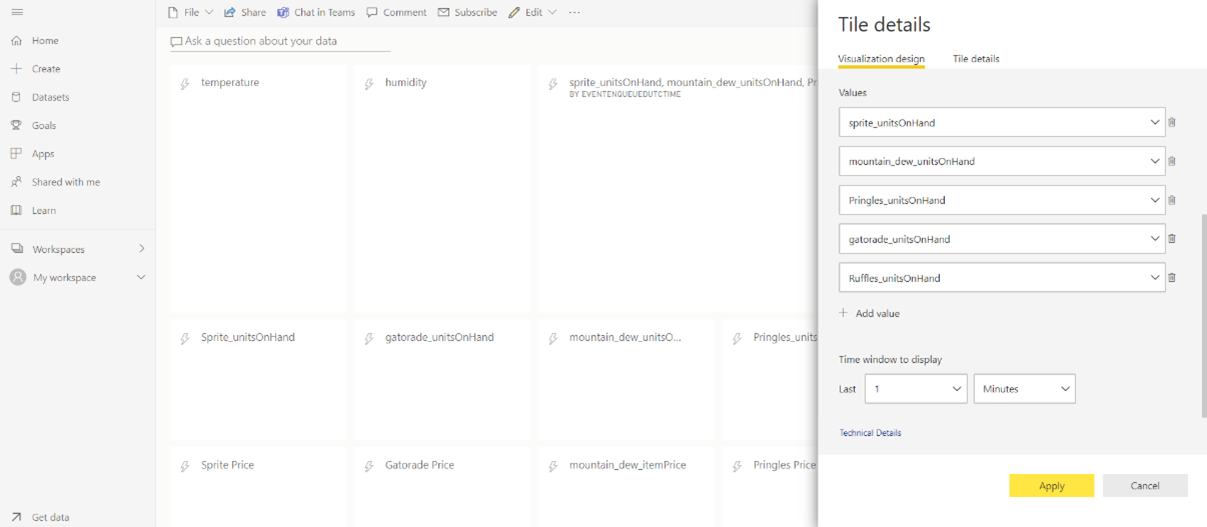
Task: Click Add value
Action: click(x=869, y=313)
